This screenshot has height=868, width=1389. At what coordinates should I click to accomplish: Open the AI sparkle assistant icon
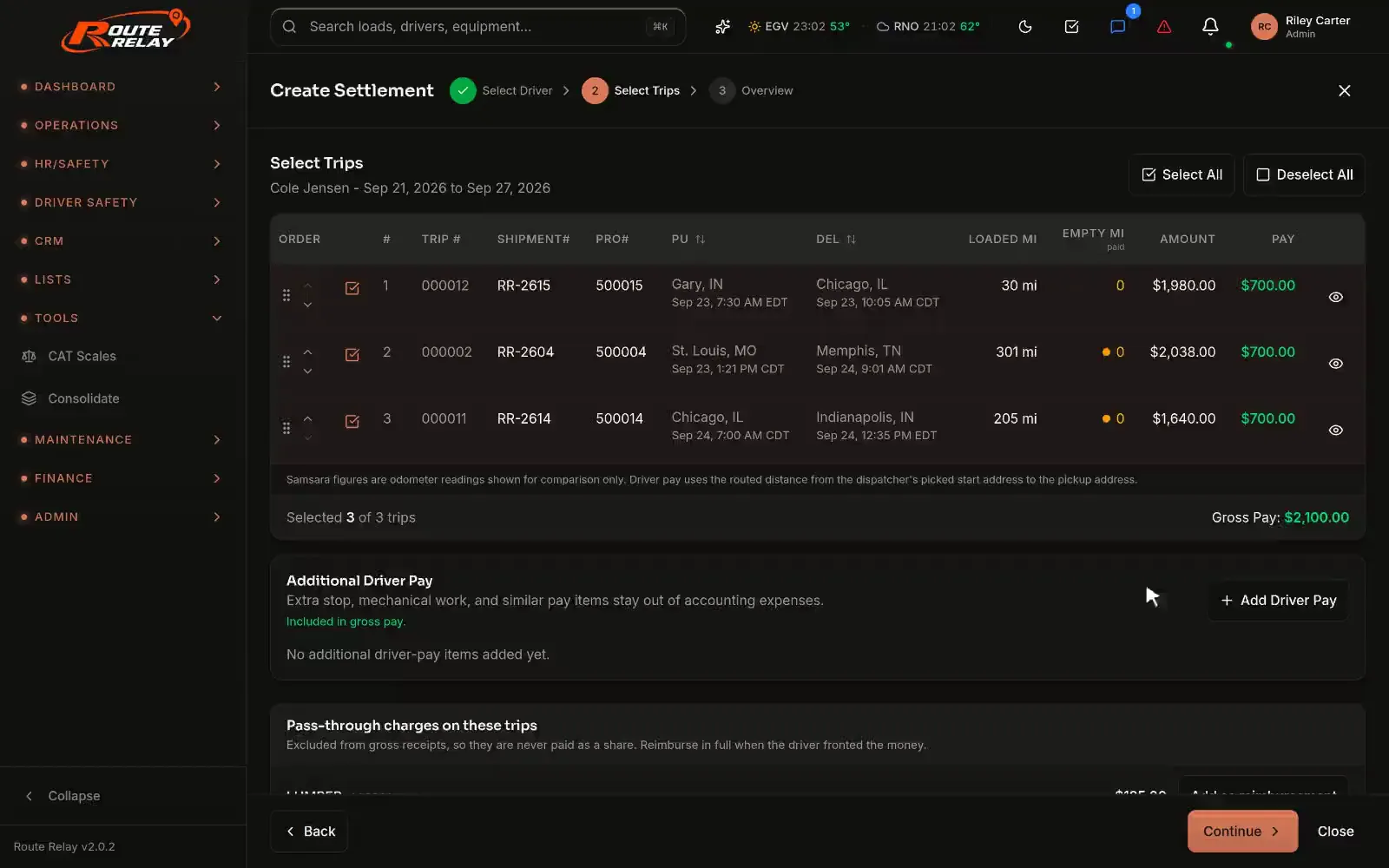pos(722,27)
